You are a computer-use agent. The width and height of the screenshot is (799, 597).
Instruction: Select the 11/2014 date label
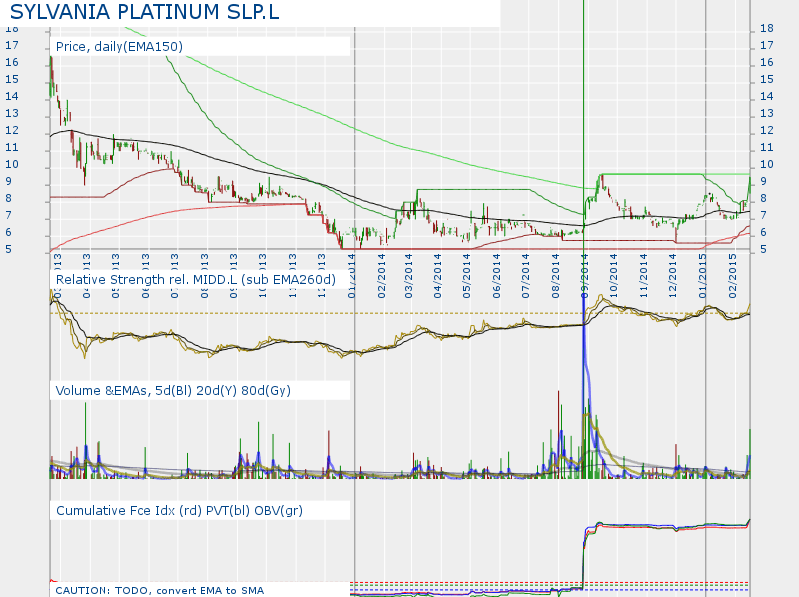tap(643, 276)
